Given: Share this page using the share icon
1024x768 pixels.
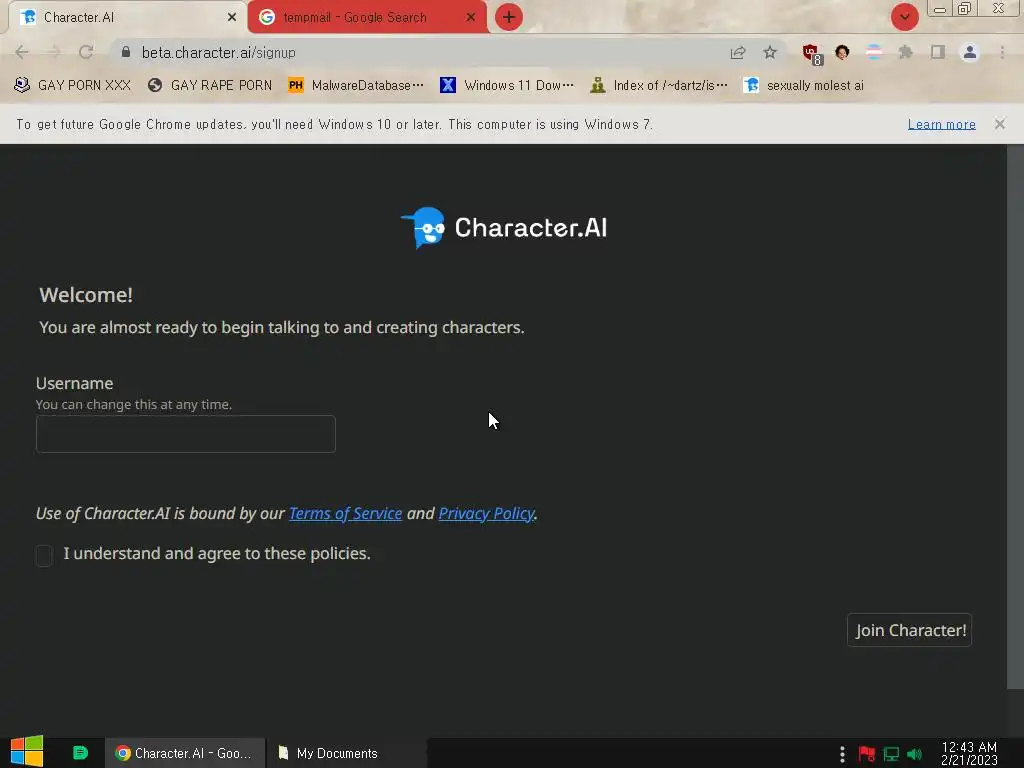Looking at the screenshot, I should 738,52.
